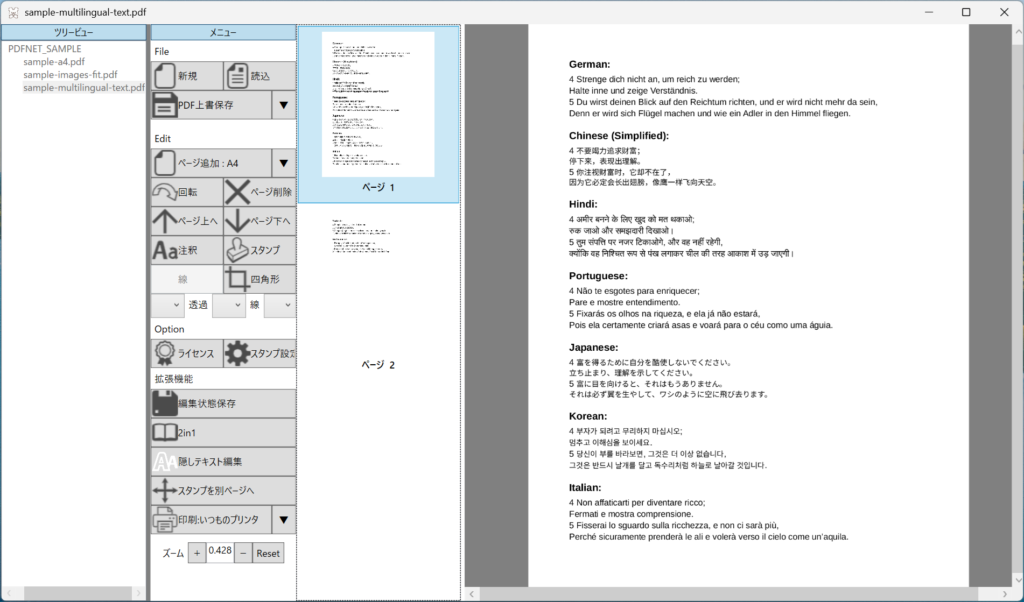This screenshot has height=602, width=1024.
Task: Expand the ページ追加 : A4 dropdown arrow
Action: point(283,163)
